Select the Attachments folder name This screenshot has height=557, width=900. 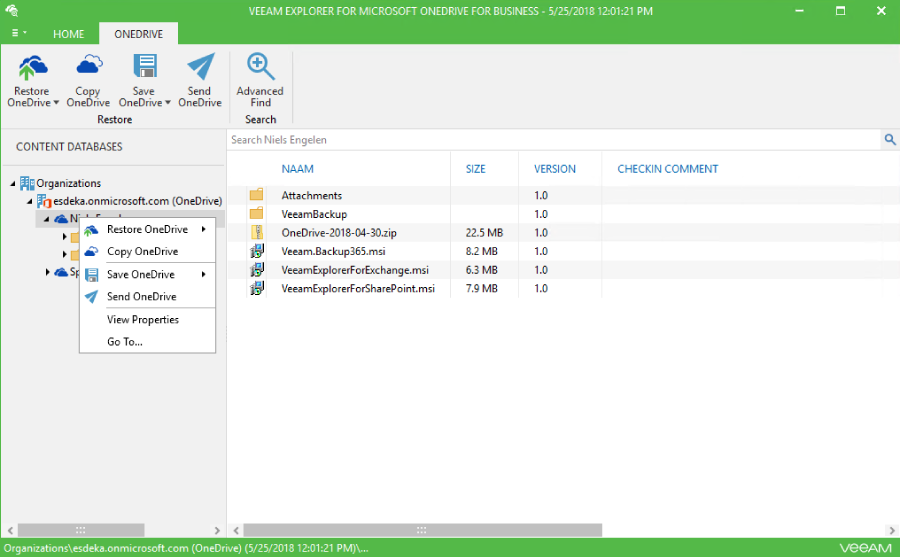point(312,195)
